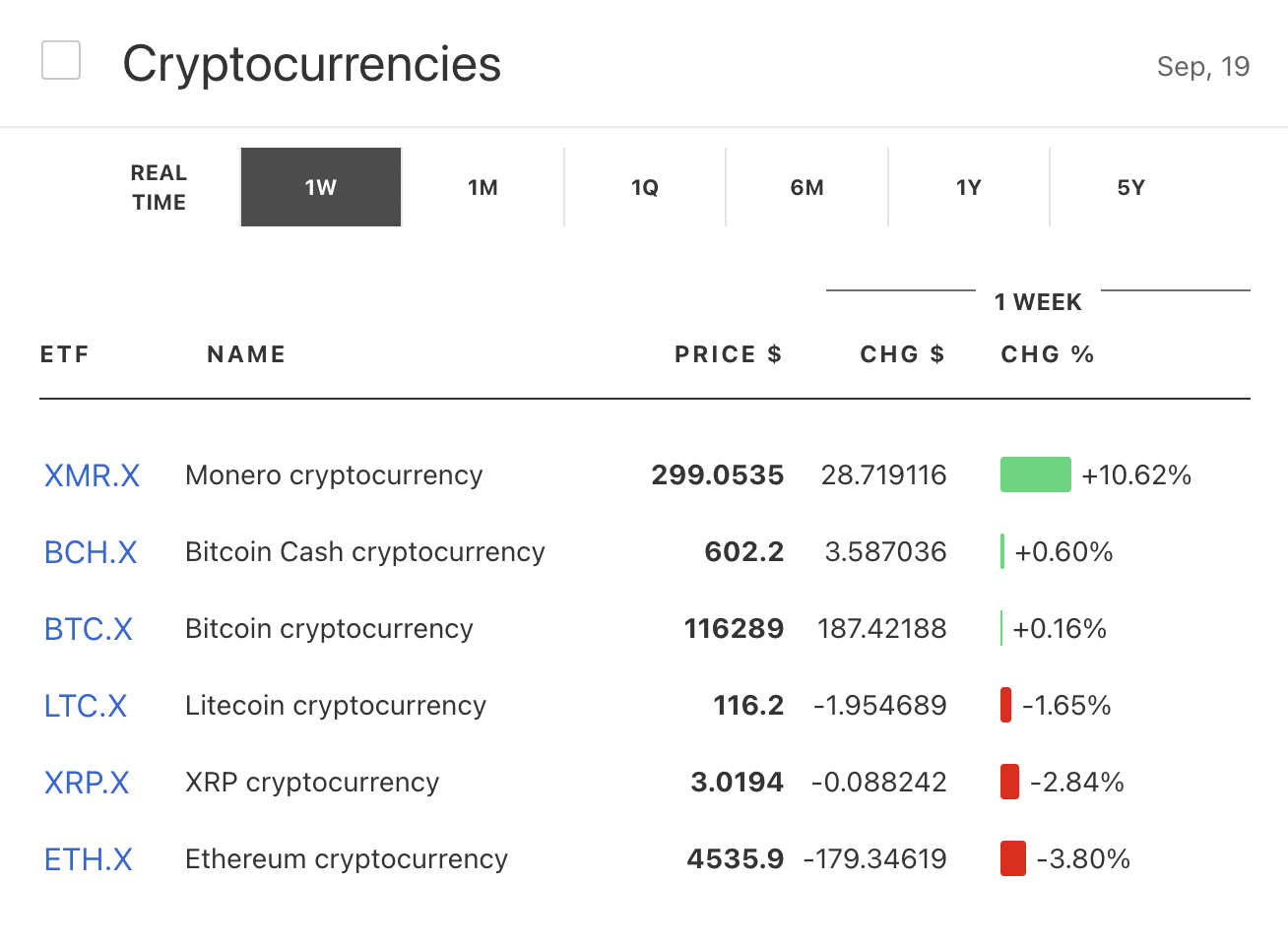The height and width of the screenshot is (945, 1288).
Task: Switch to the 1Q period tab
Action: (645, 187)
